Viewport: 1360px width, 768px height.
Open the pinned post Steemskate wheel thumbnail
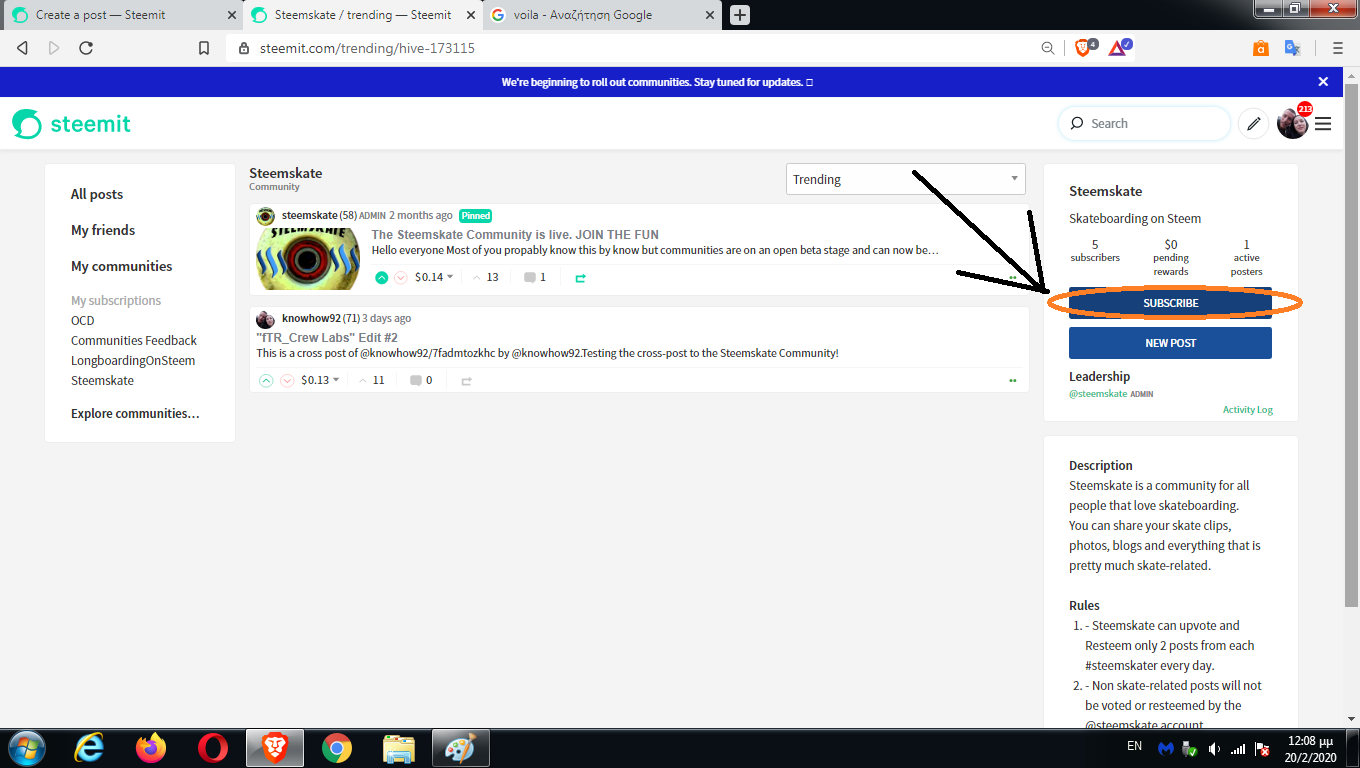point(310,258)
